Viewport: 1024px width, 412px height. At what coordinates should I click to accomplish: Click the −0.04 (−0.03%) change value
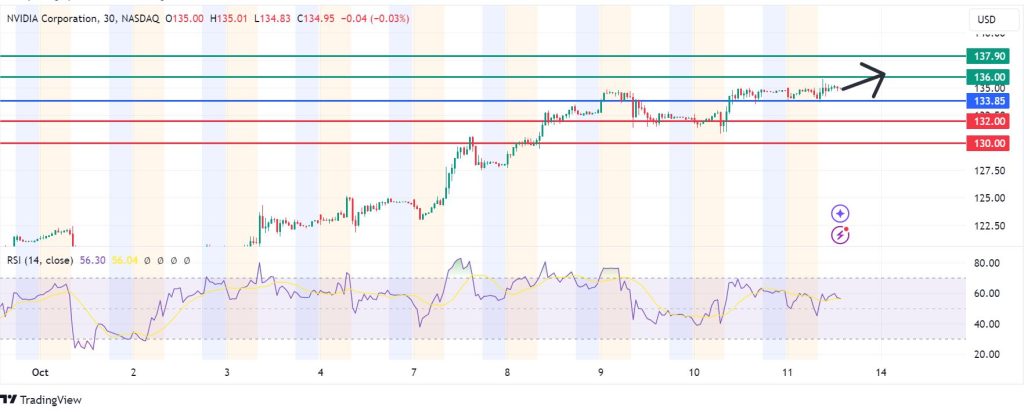tap(375, 19)
